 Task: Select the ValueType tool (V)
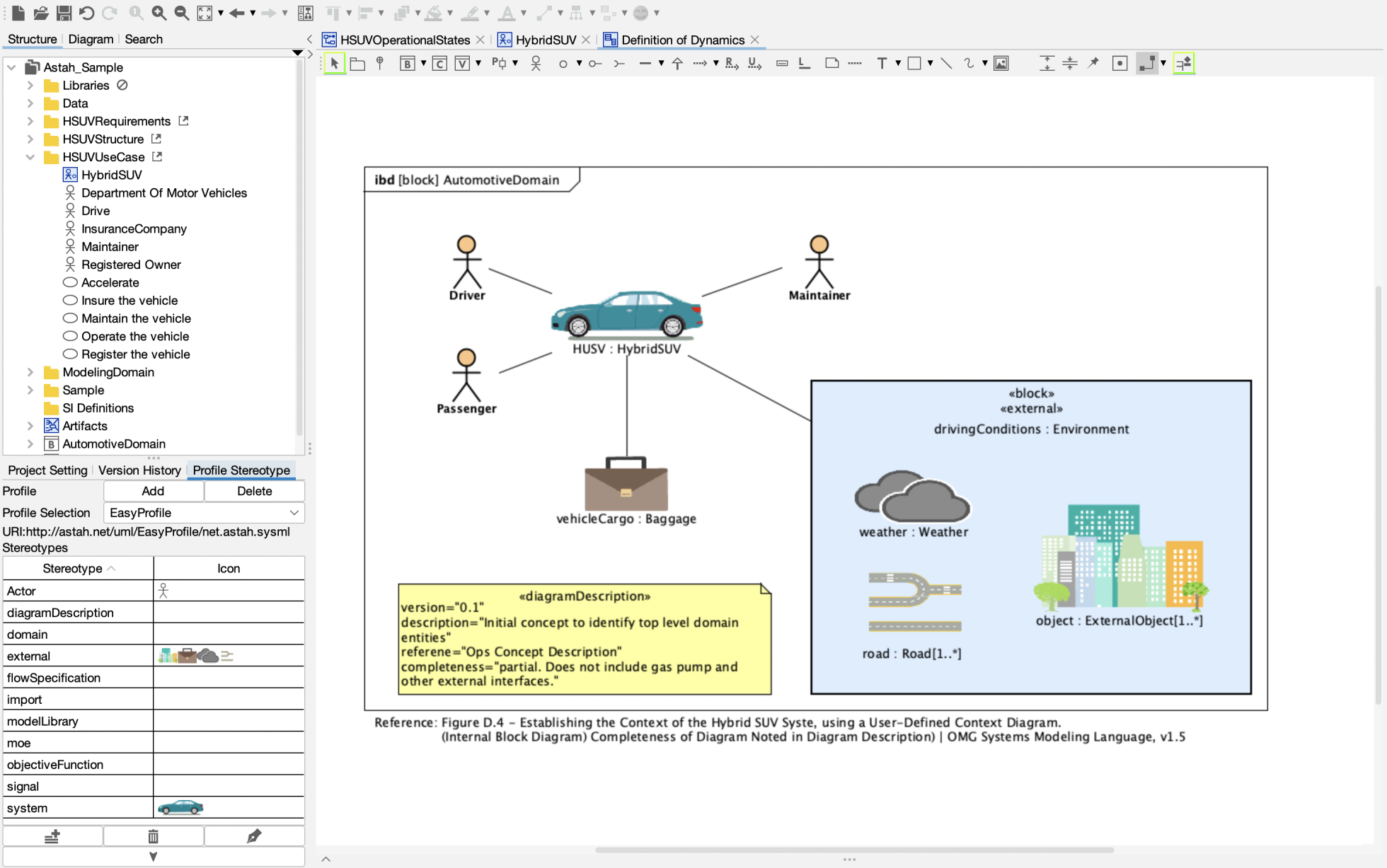pos(464,63)
